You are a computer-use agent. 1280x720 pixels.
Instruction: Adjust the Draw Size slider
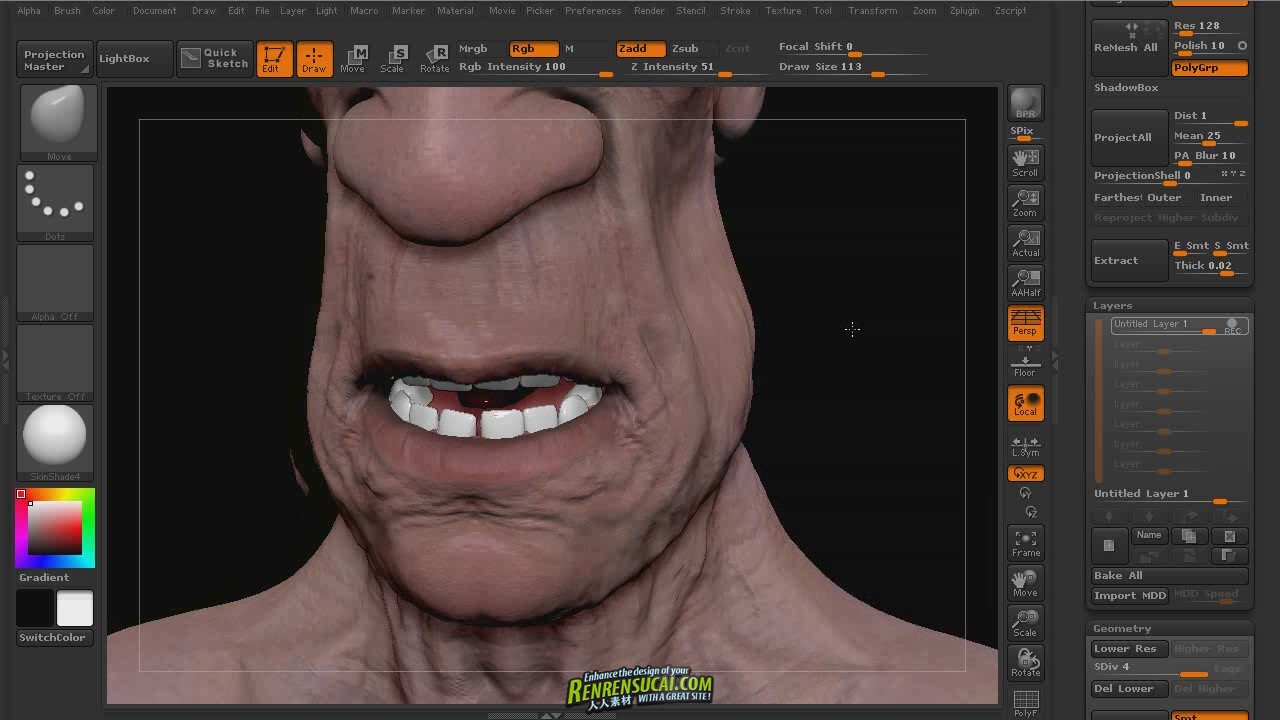852,68
